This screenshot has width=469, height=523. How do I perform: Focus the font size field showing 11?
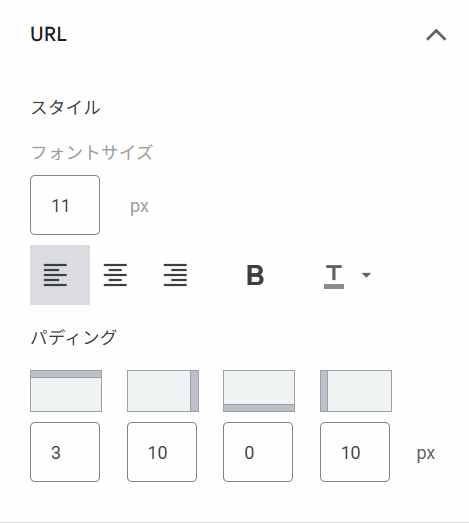point(65,205)
